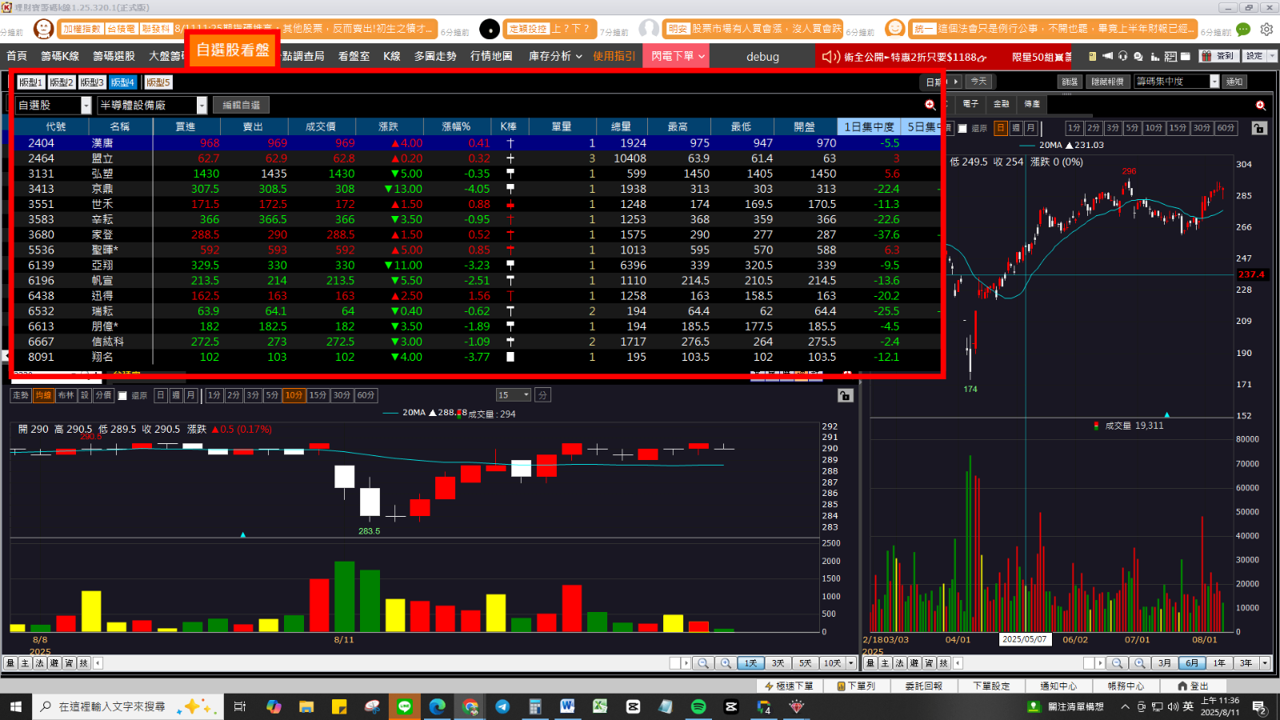Viewport: 1280px width, 720px height.
Task: Open Telegram from the taskbar
Action: [x=502, y=707]
